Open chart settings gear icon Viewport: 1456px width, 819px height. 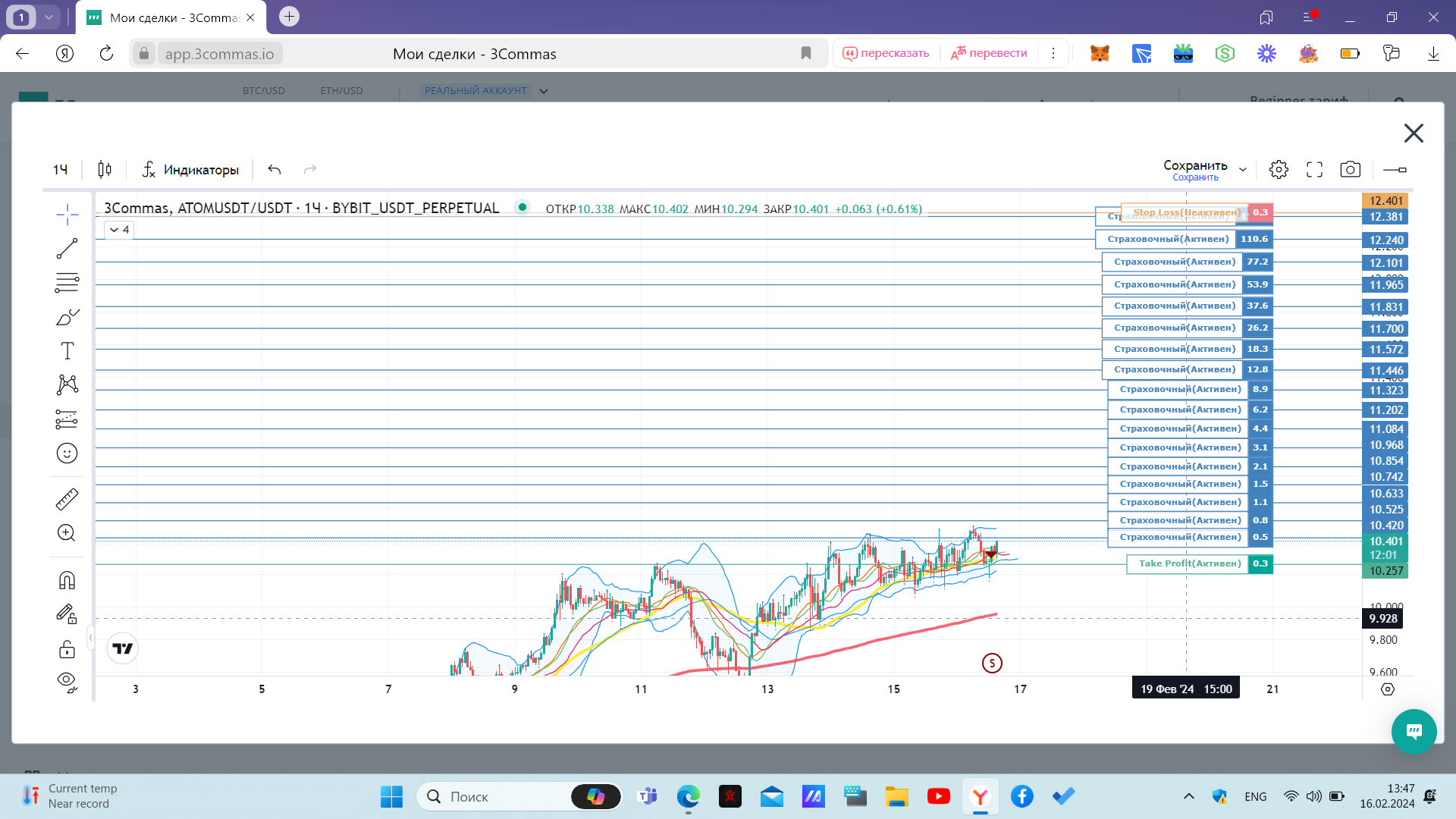pos(1279,170)
